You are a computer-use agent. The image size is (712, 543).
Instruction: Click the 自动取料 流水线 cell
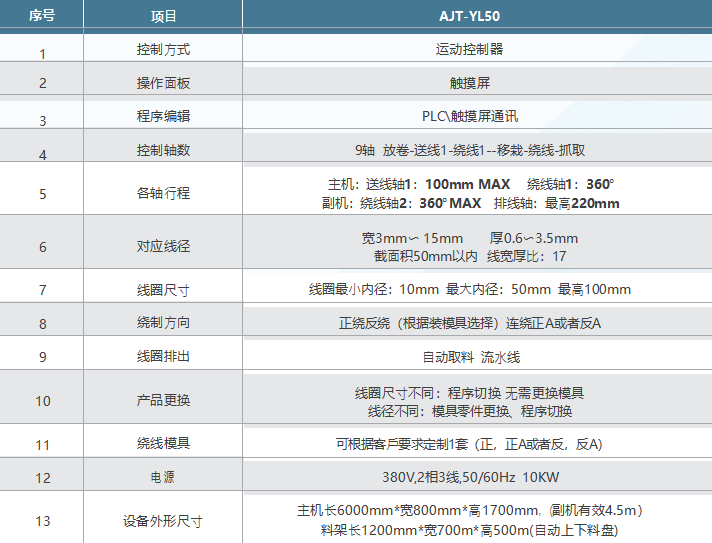(x=470, y=356)
